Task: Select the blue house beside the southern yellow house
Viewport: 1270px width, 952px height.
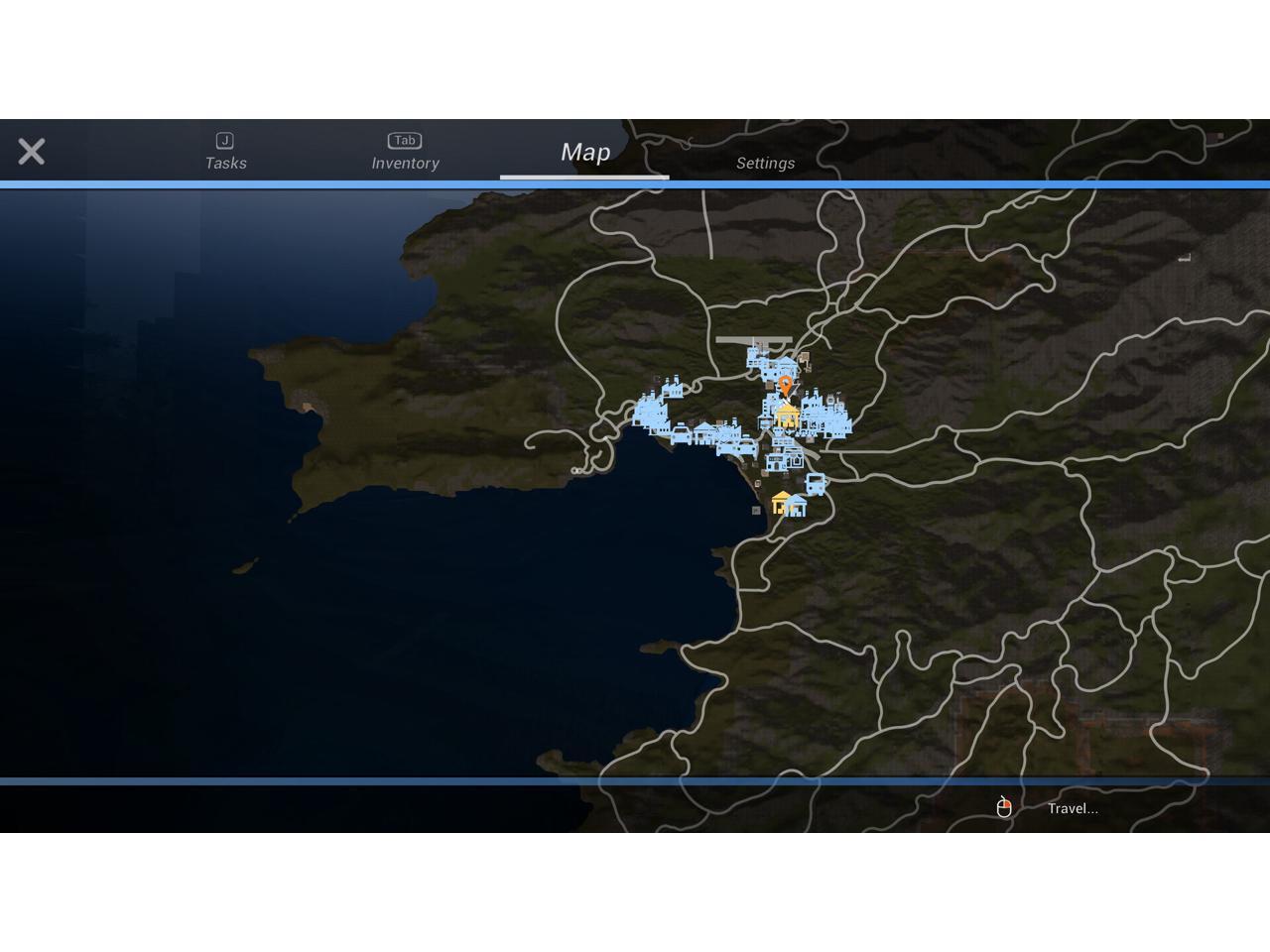Action: (x=797, y=506)
